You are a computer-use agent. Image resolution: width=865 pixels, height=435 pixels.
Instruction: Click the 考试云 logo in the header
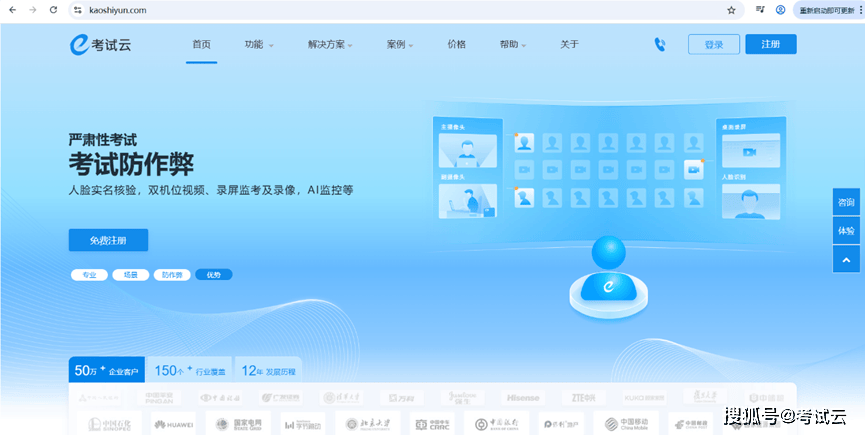(102, 45)
